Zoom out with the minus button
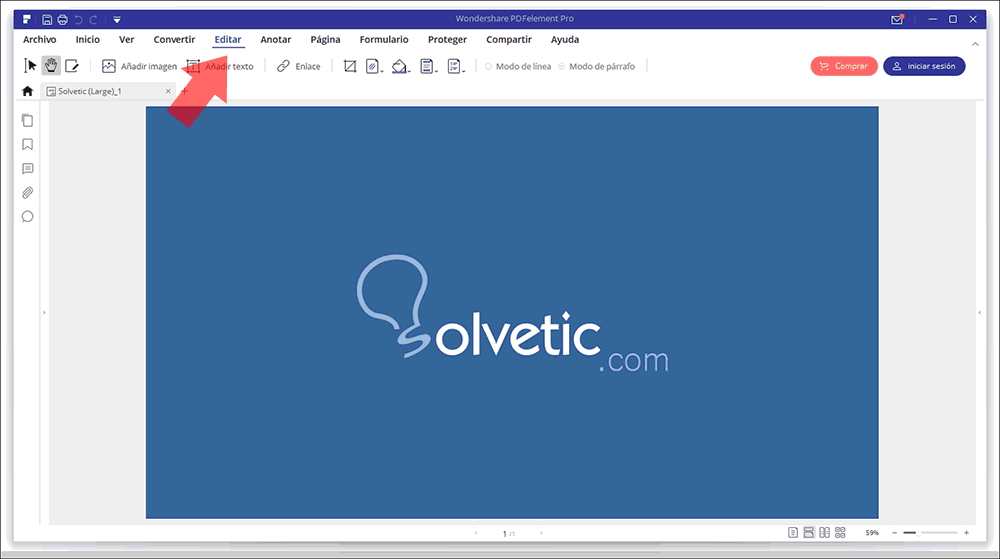1000x559 pixels. 894,533
